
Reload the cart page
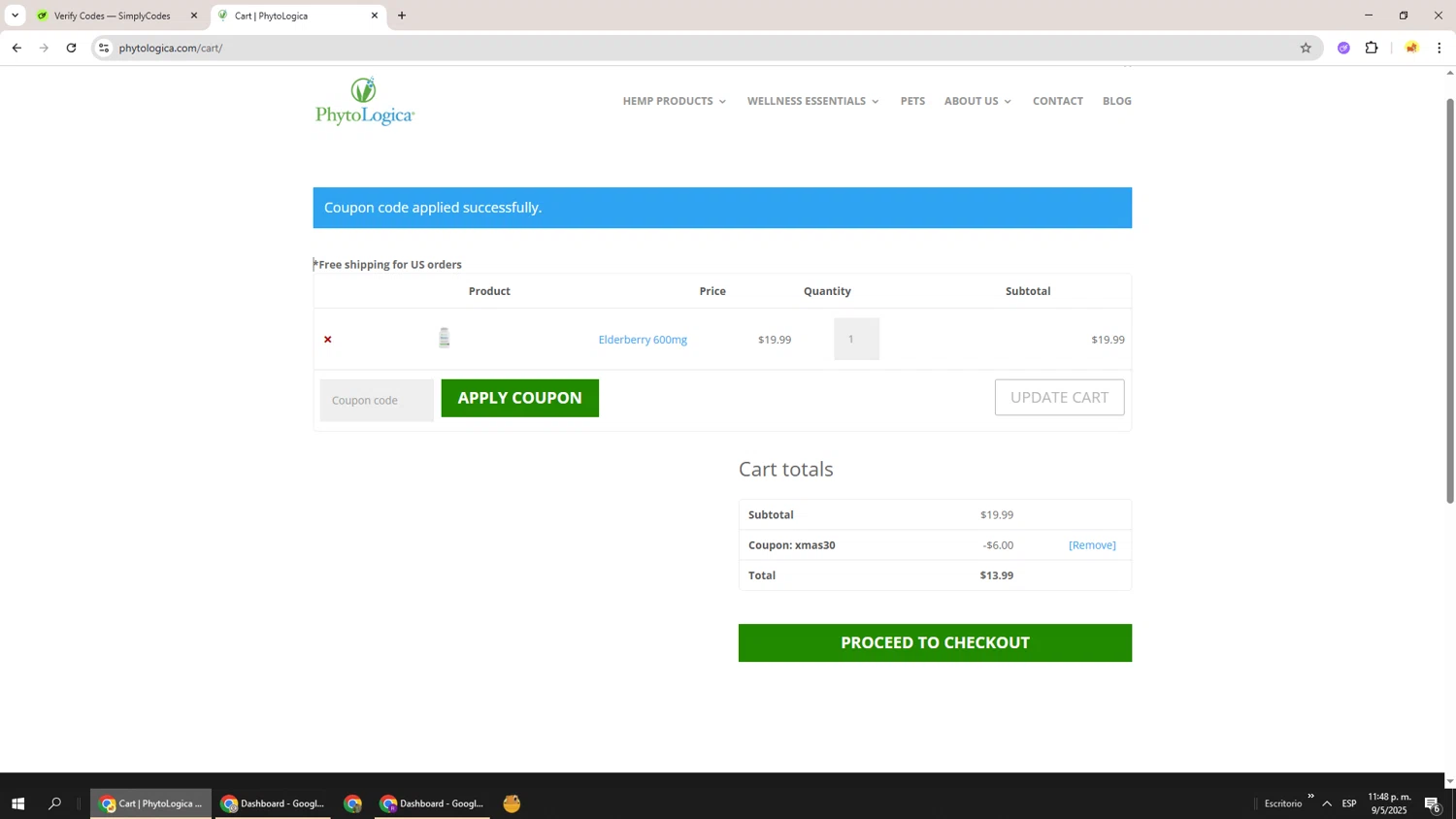coord(72,48)
